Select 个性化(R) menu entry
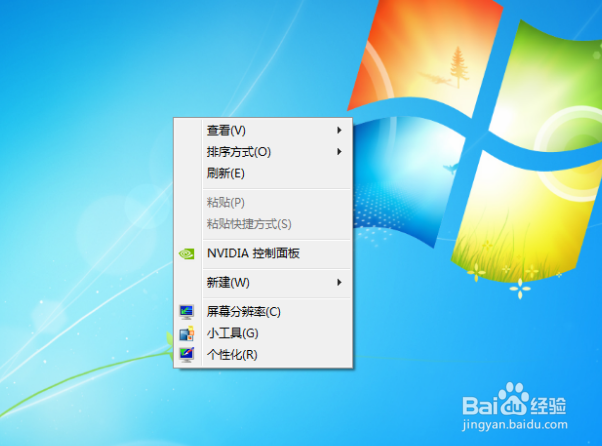602x446 pixels. pos(263,355)
